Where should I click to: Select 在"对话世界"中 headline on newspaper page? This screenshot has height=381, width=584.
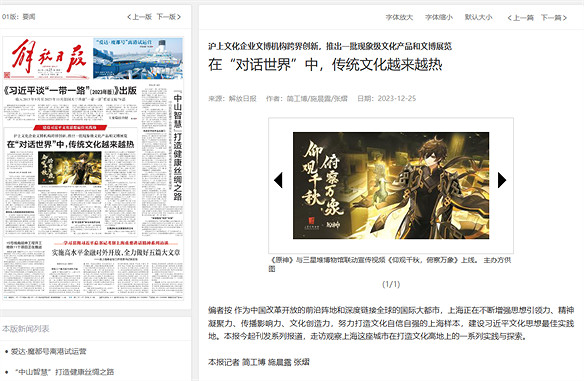[70, 144]
